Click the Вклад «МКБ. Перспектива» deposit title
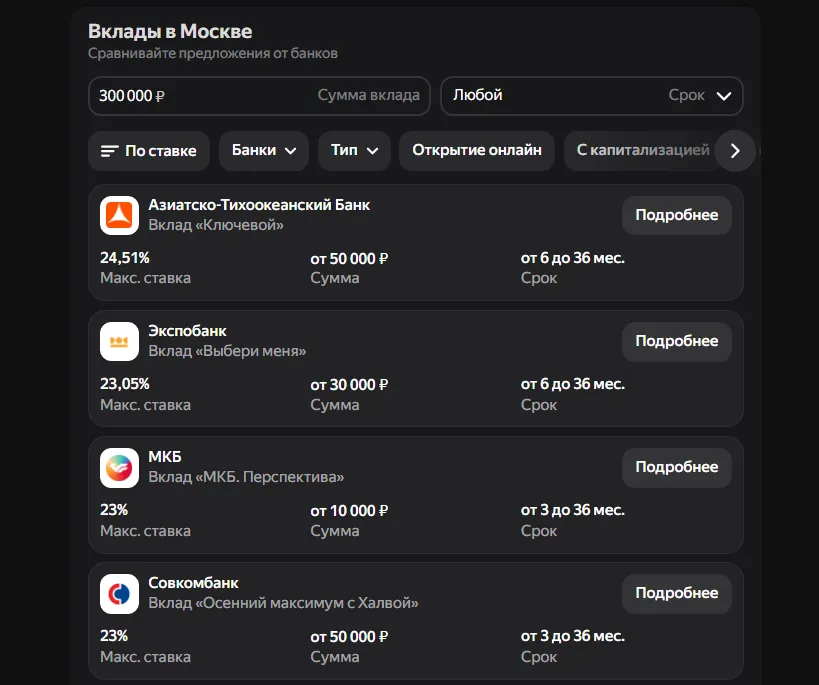 [246, 477]
